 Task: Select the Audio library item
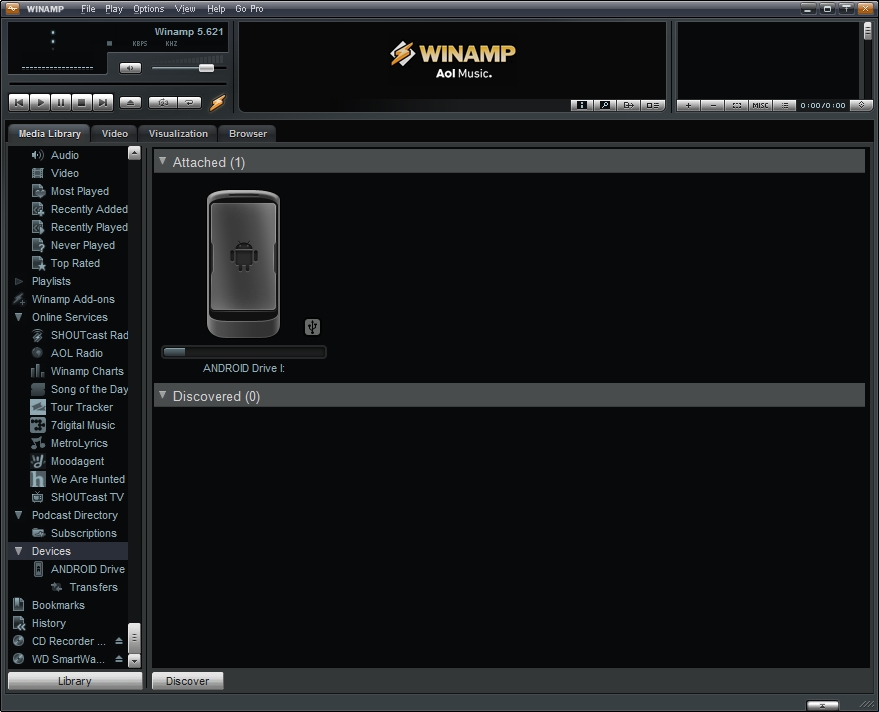[x=64, y=155]
